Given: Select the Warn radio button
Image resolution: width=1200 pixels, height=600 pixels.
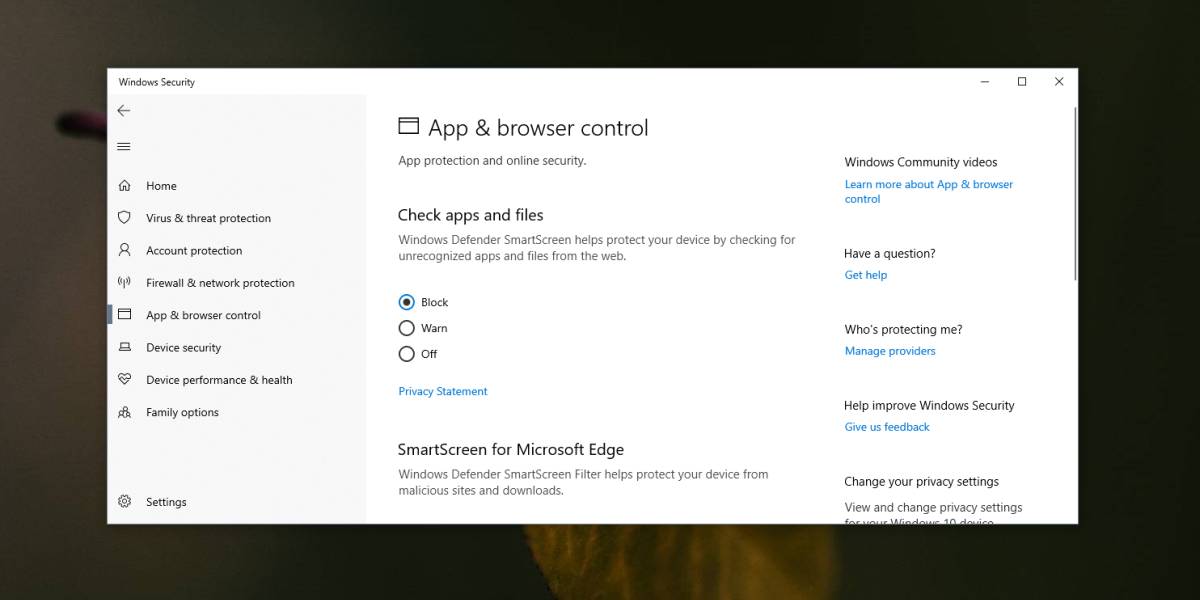Looking at the screenshot, I should click(x=406, y=328).
